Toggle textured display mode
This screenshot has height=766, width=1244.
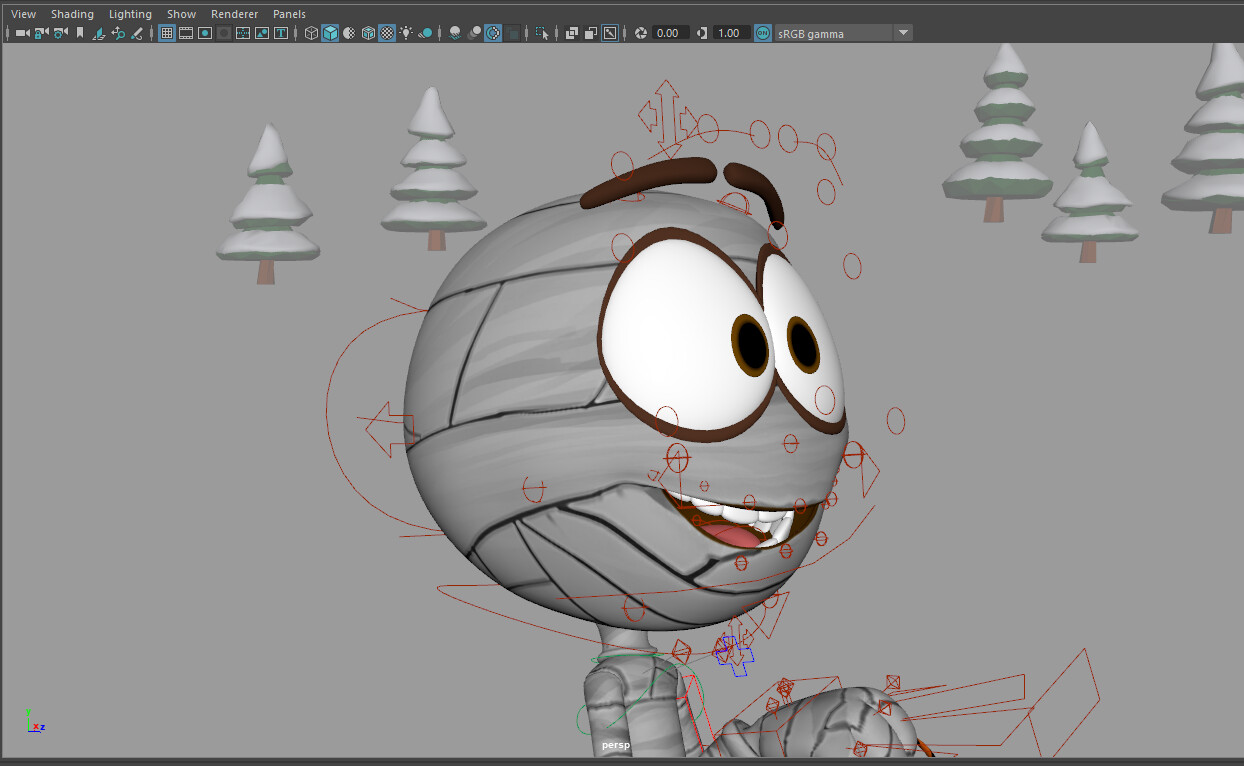point(386,33)
